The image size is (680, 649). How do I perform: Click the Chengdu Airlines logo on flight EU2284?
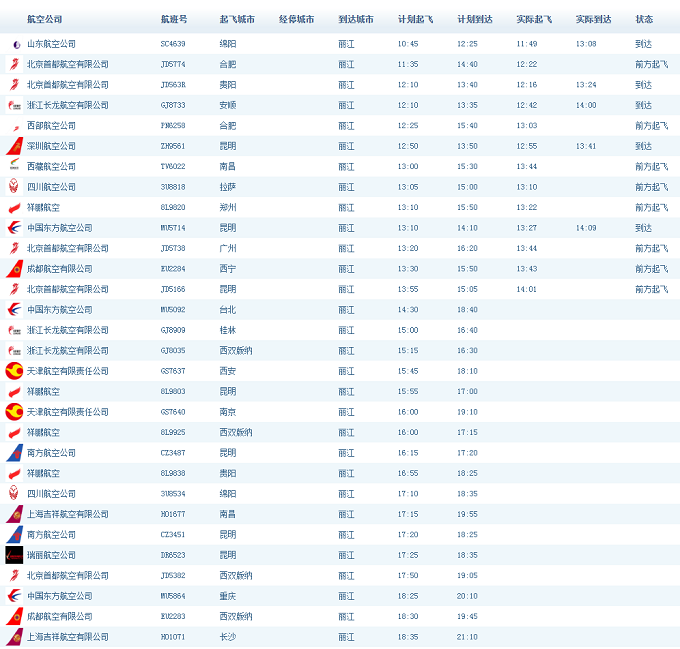pos(15,269)
